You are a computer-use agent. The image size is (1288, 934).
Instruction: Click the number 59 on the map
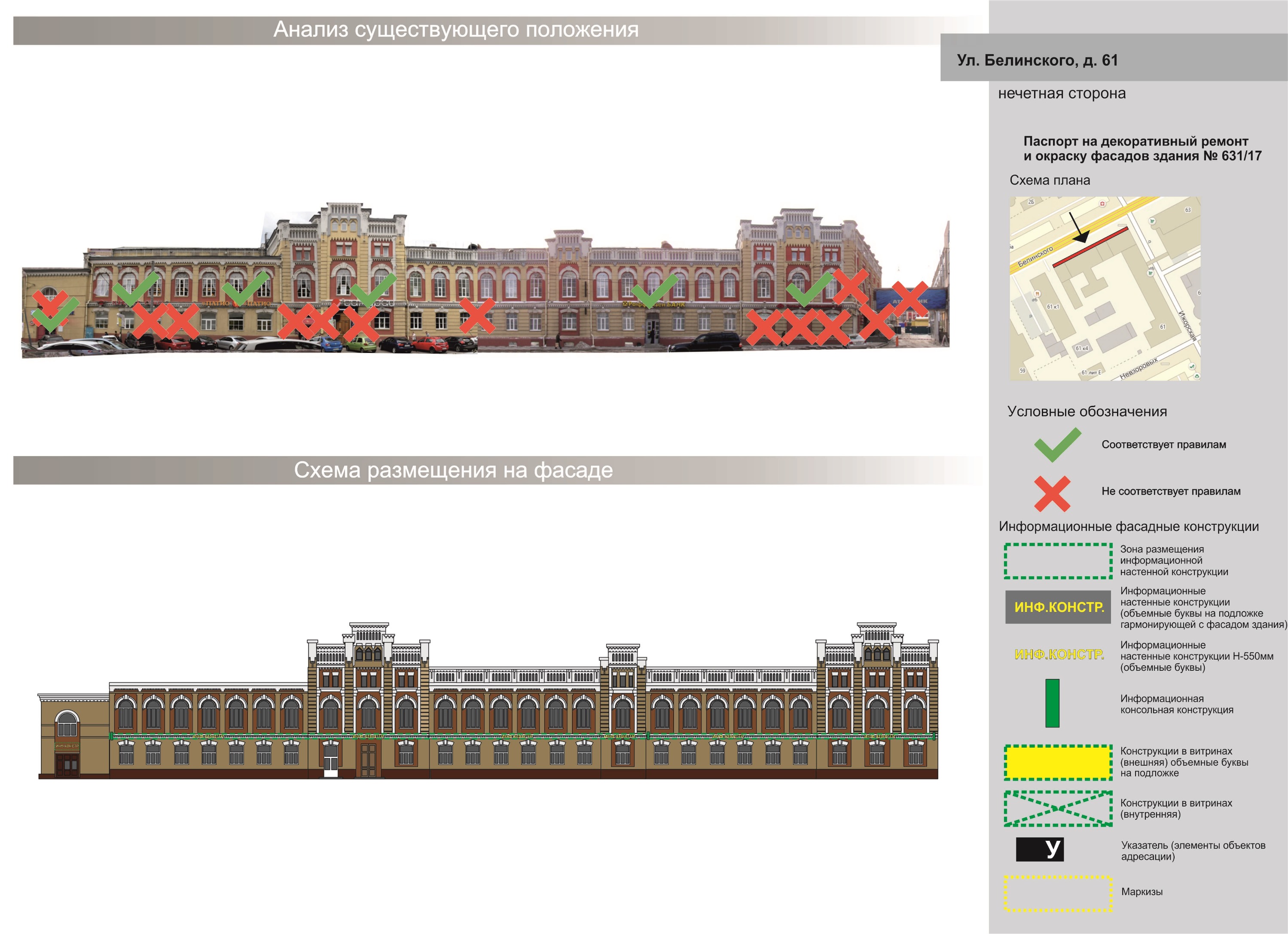point(1022,371)
